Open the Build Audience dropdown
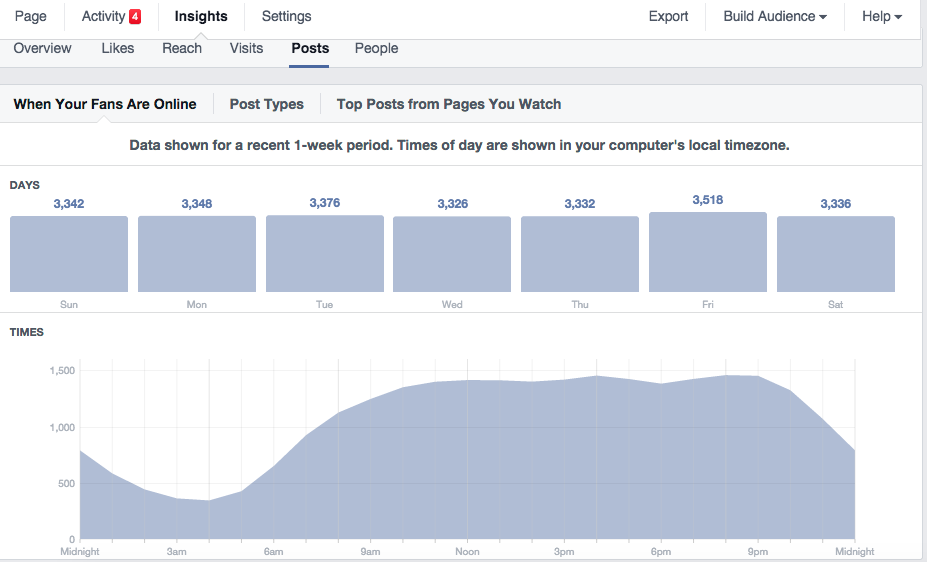Image resolution: width=927 pixels, height=562 pixels. pos(775,16)
